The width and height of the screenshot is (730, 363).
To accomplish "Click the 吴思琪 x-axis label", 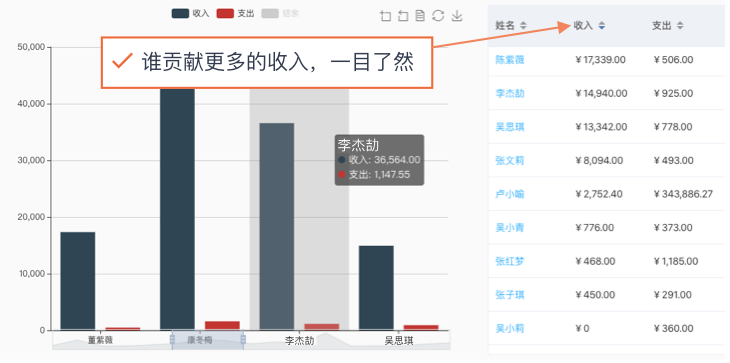I will 399,341.
